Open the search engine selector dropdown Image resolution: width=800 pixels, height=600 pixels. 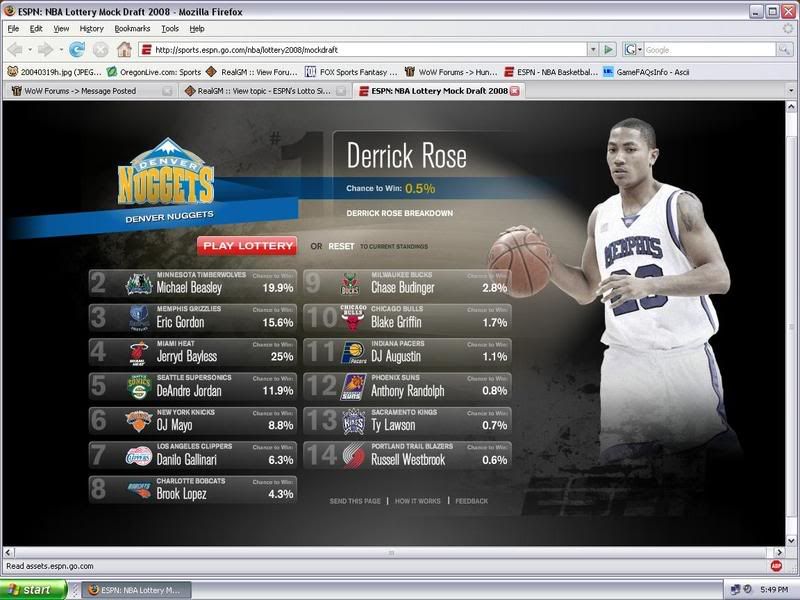click(x=633, y=49)
